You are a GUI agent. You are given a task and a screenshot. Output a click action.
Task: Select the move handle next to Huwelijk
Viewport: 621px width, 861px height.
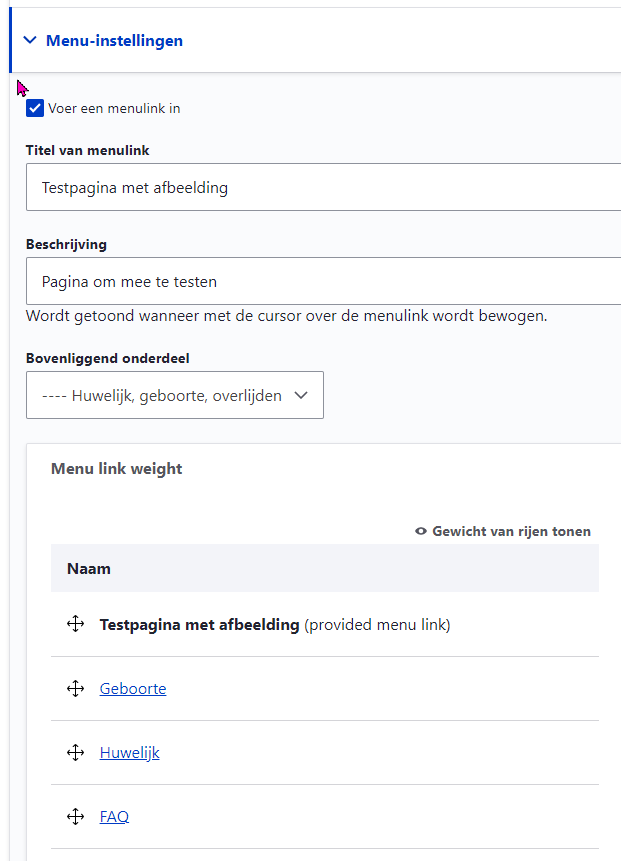click(75, 752)
